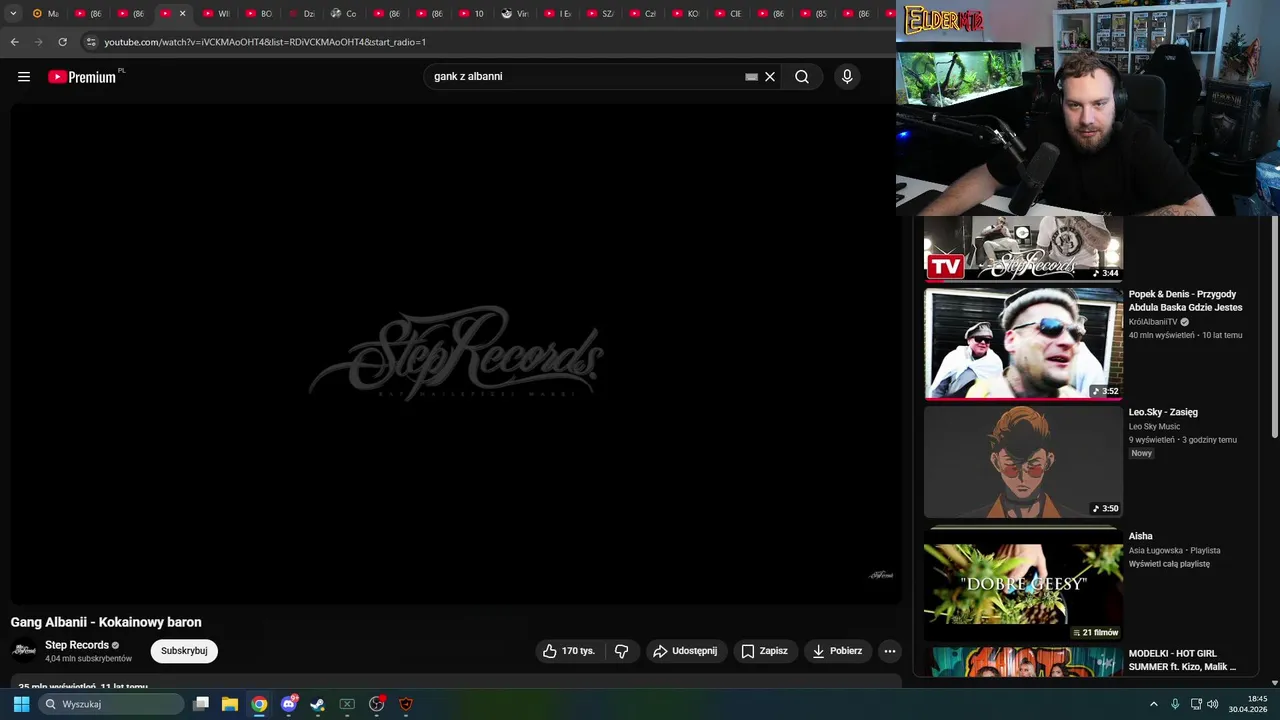
Task: Click the YouTube search field
Action: click(x=585, y=77)
